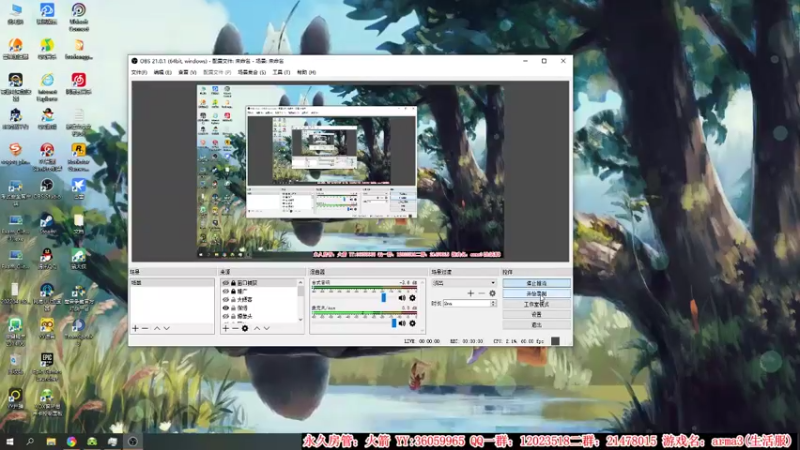Open 编辑(E) Edit menu
Screen dimensions: 800x450
pyautogui.click(x=162, y=72)
